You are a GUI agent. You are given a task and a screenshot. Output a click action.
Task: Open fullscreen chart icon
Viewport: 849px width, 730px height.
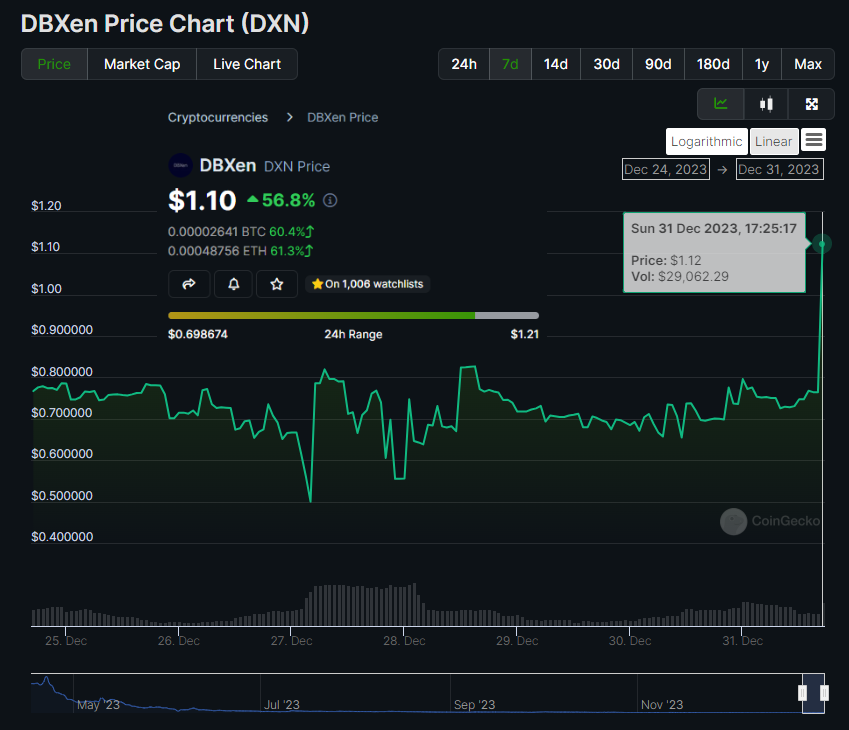tap(811, 103)
